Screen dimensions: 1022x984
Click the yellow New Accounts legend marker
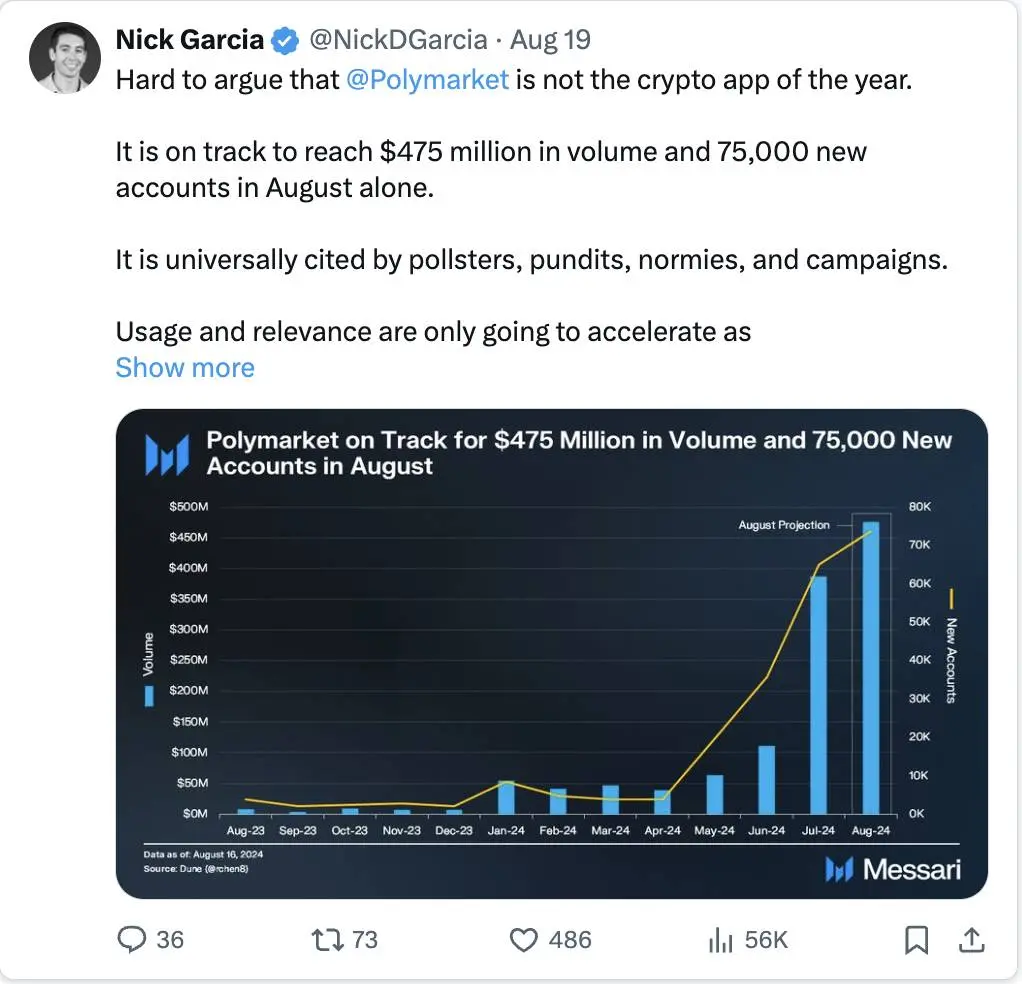click(952, 598)
